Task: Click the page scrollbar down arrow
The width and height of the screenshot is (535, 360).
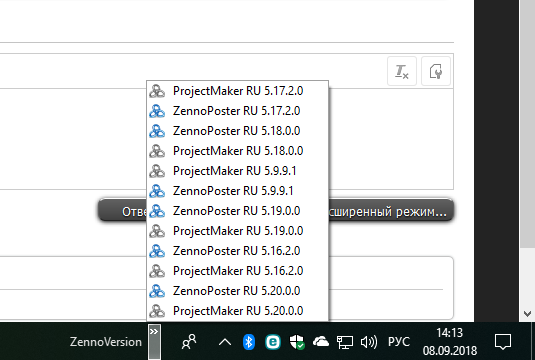Action: (527, 314)
